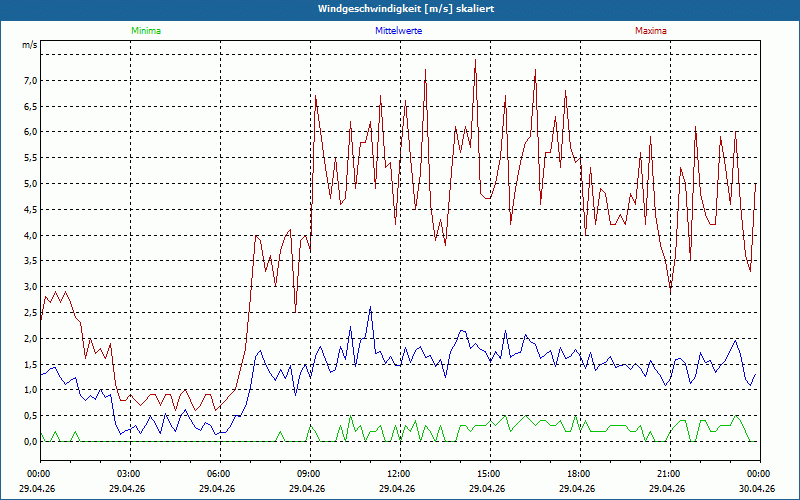
Task: Click the green Minima legend label
Action: click(x=146, y=31)
